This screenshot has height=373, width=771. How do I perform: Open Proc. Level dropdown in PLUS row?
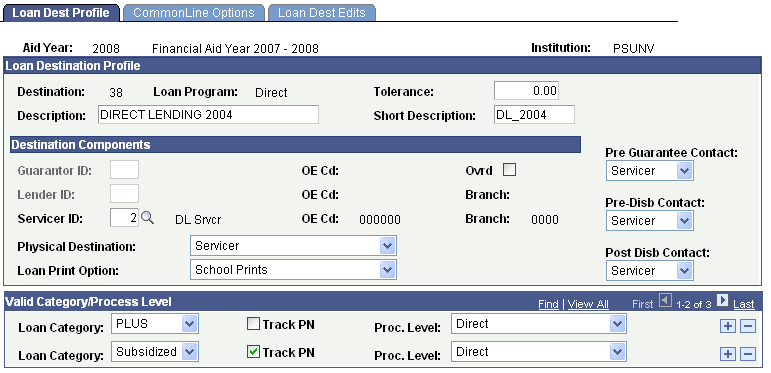click(x=539, y=324)
